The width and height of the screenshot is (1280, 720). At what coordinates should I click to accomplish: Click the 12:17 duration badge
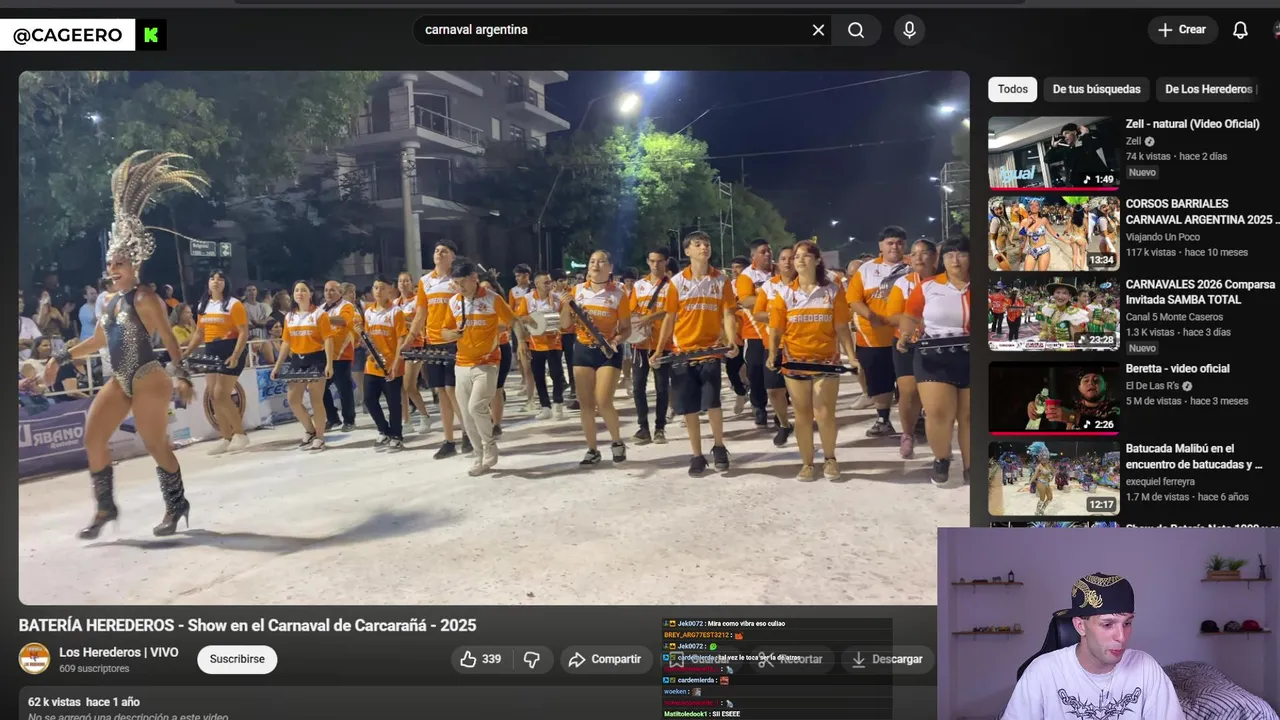coord(1101,505)
